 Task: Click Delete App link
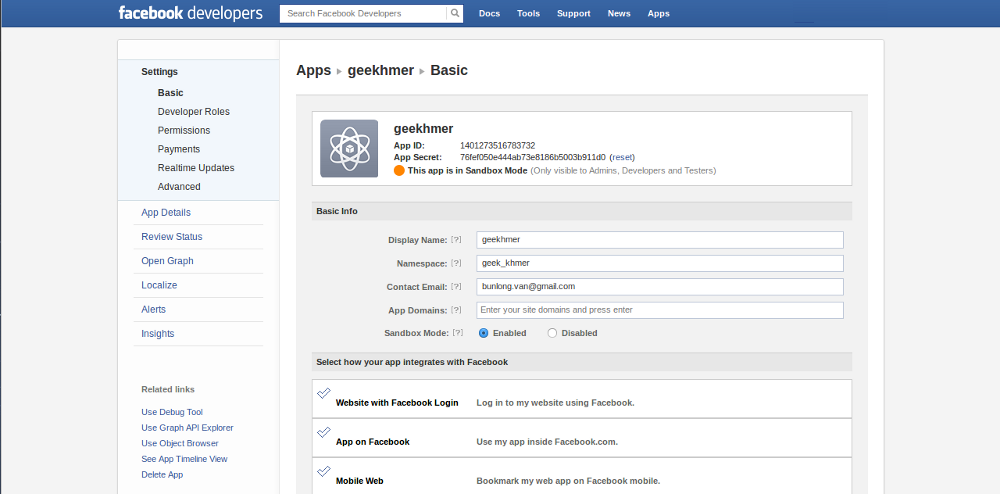click(162, 475)
